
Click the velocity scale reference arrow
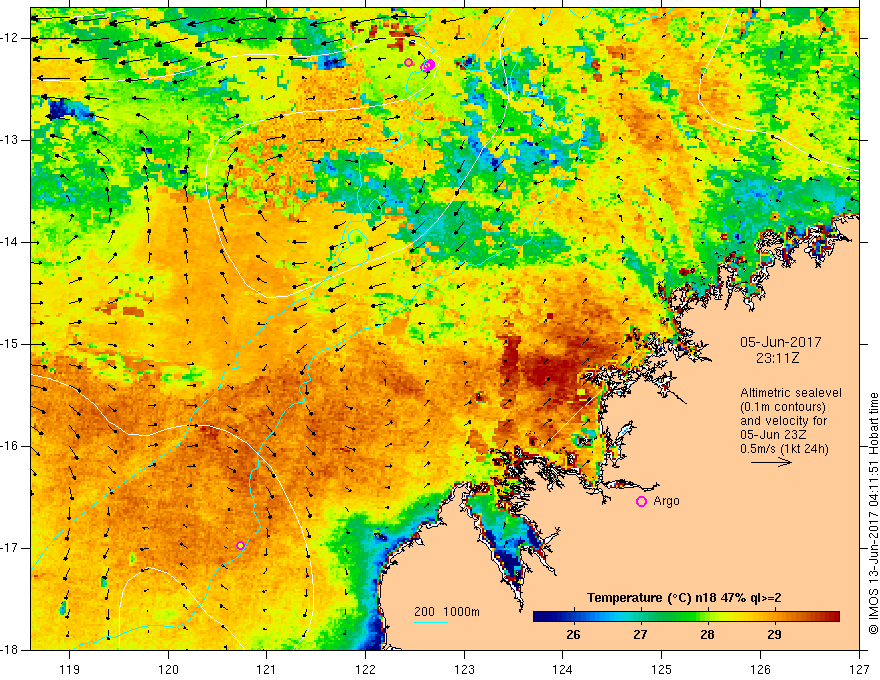tap(771, 462)
